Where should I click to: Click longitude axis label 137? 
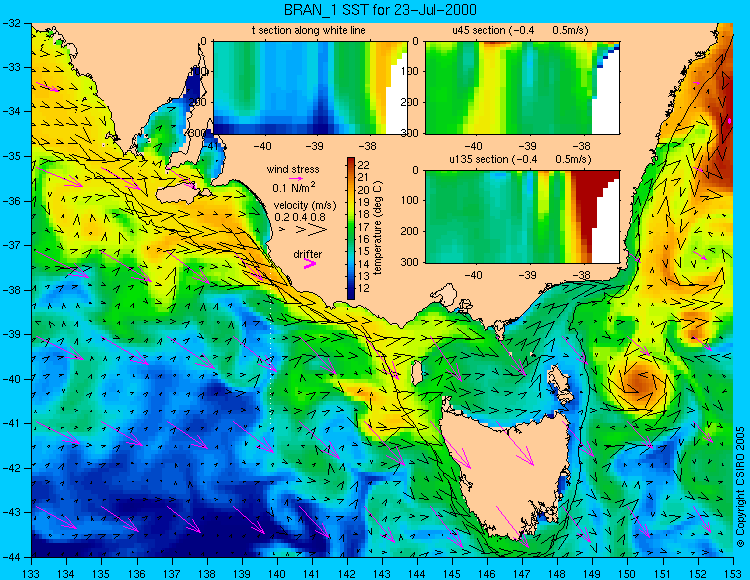[172, 573]
